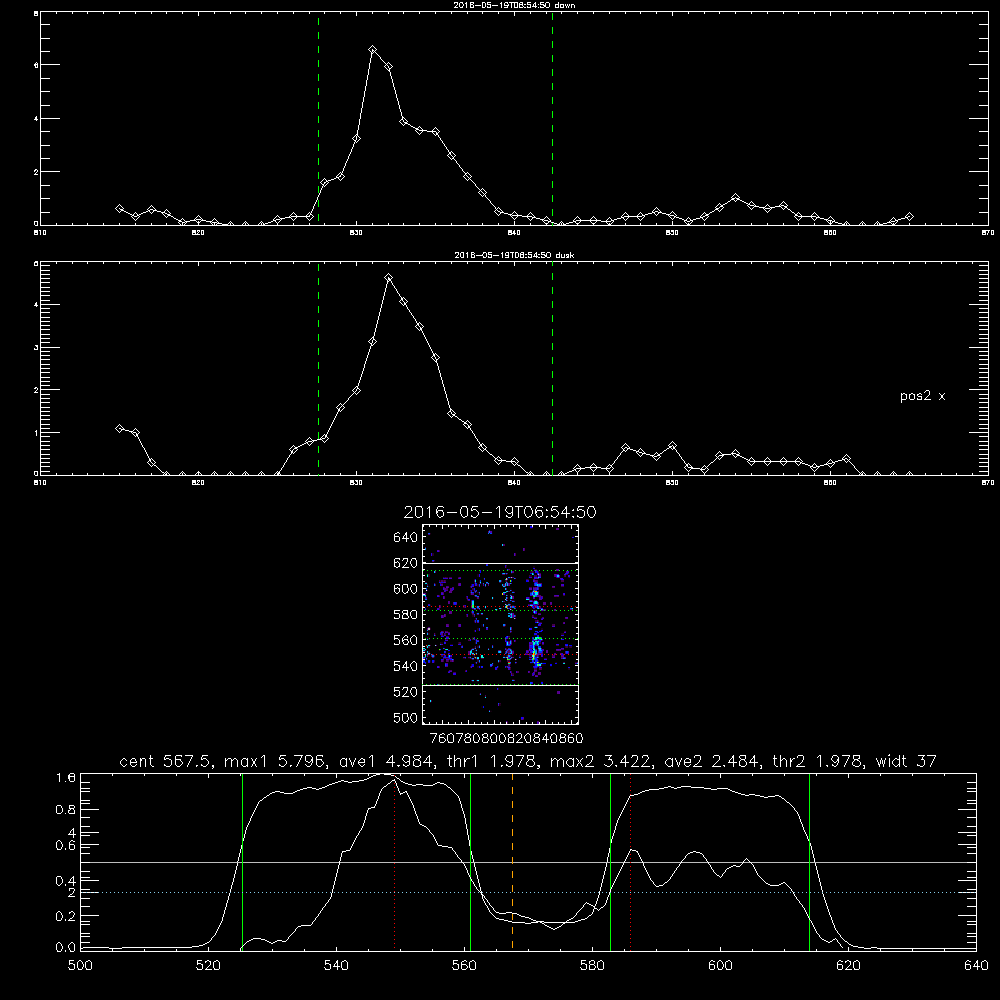The height and width of the screenshot is (1000, 1000).
Task: Click right green dashed line in dawn plot
Action: [x=552, y=119]
